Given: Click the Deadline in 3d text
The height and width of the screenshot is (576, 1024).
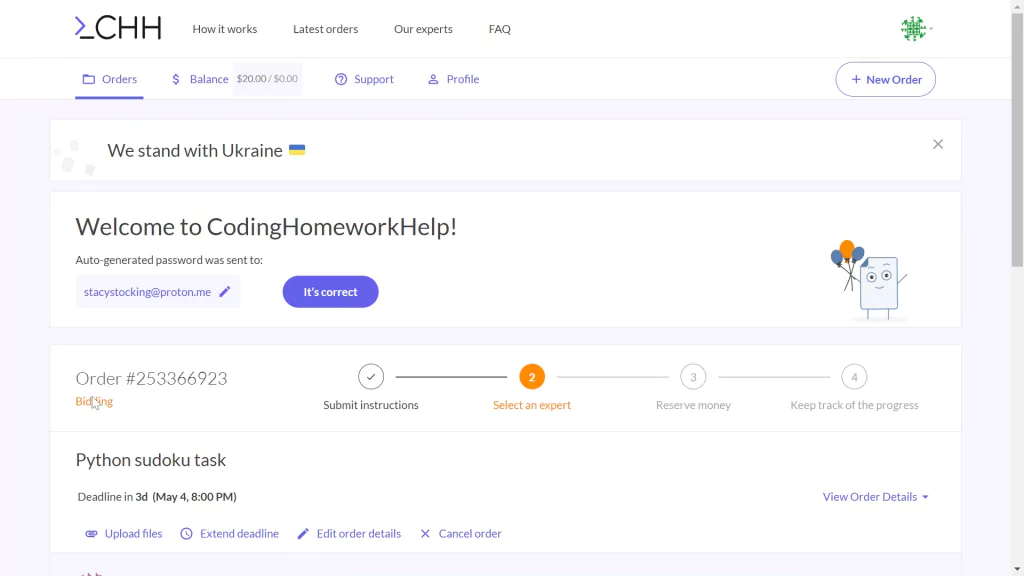Looking at the screenshot, I should 157,497.
